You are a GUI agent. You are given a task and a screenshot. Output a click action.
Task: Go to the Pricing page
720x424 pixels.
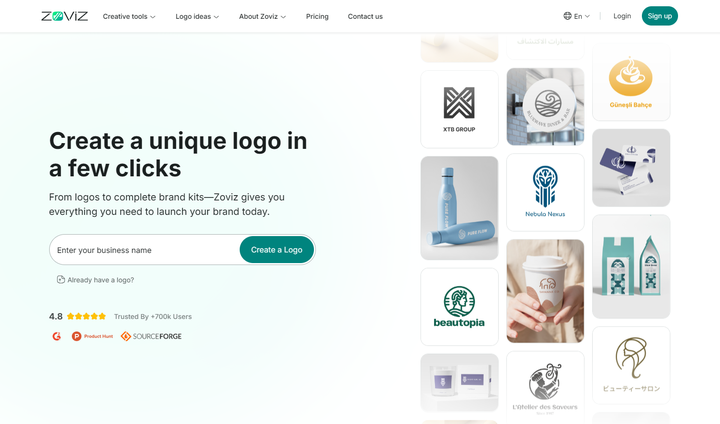click(317, 17)
